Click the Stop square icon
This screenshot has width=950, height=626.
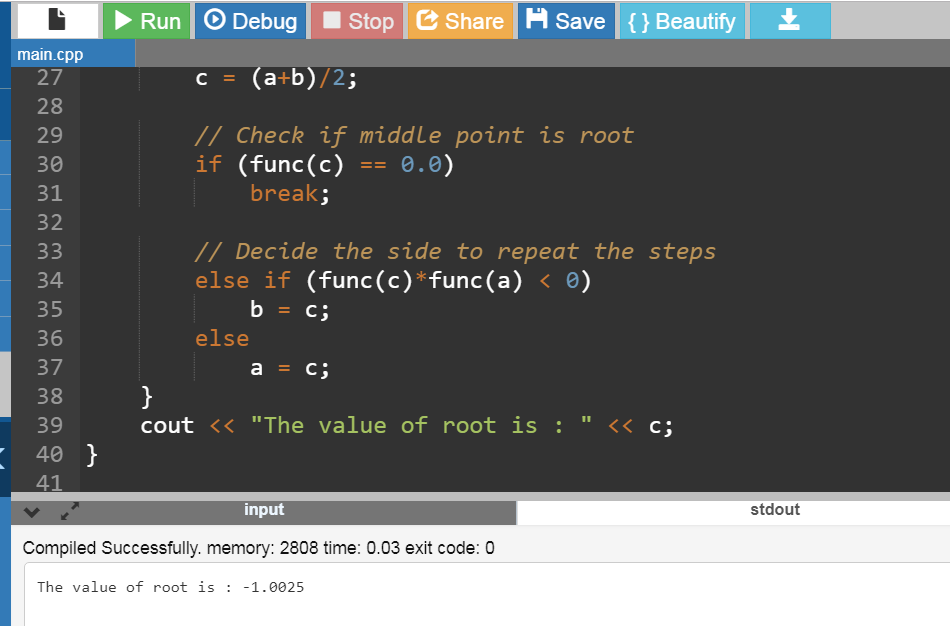click(x=330, y=18)
